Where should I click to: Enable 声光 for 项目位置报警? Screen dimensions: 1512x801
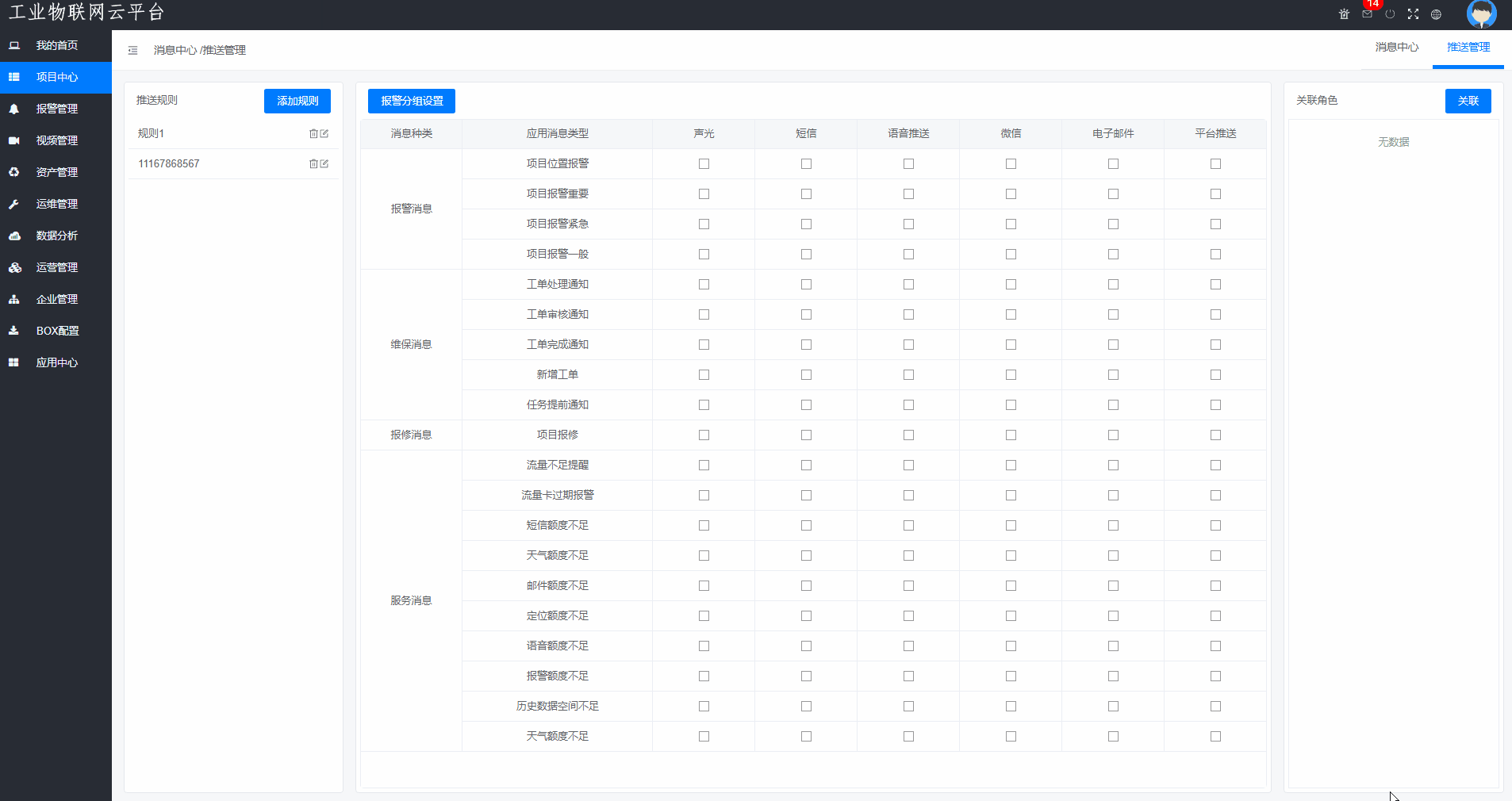pyautogui.click(x=704, y=164)
